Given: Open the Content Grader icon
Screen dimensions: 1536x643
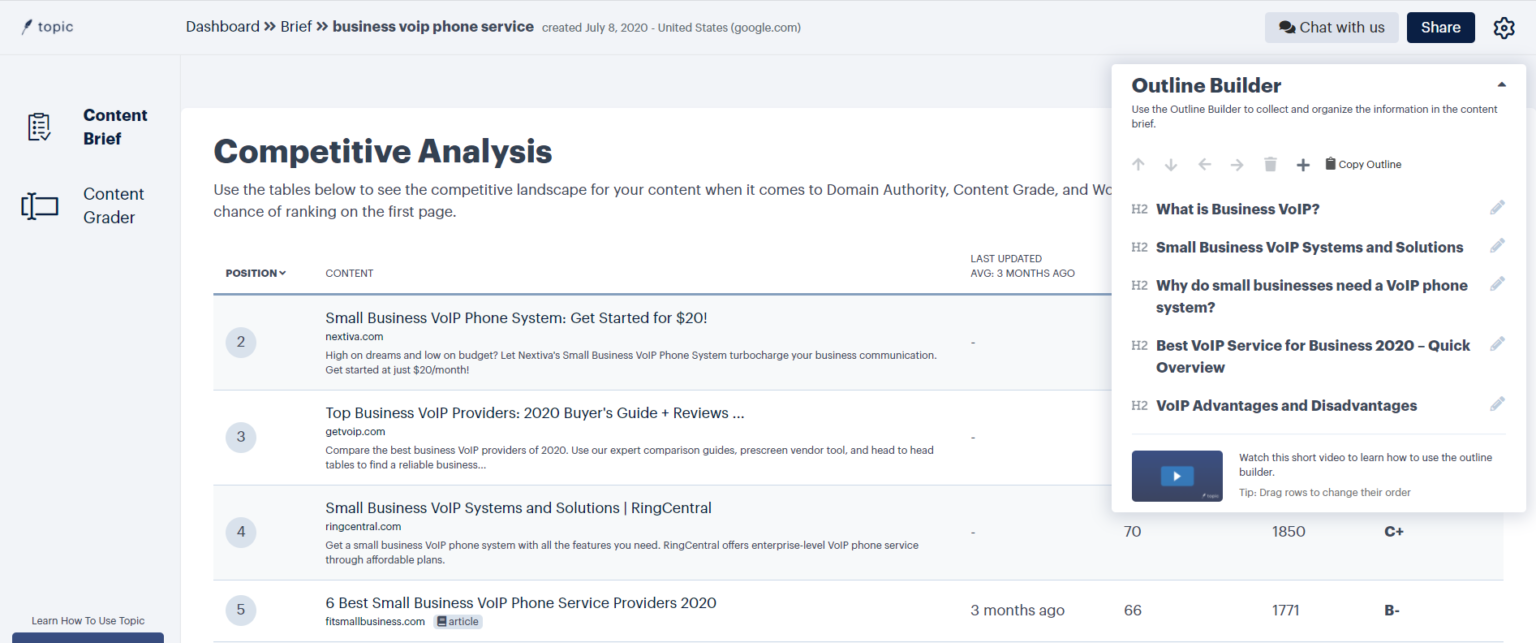Looking at the screenshot, I should tap(40, 206).
